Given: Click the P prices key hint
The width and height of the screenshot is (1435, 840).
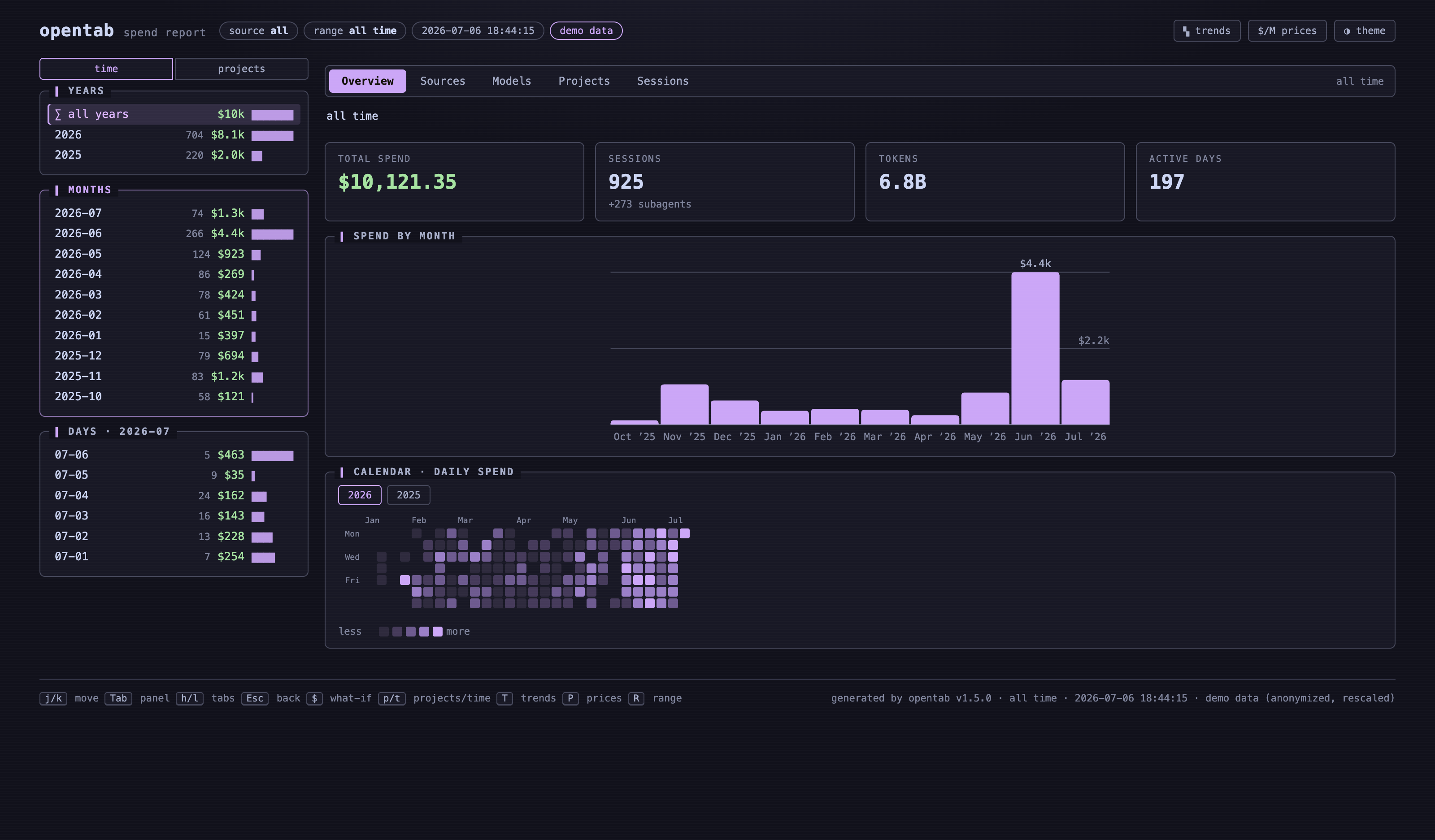Looking at the screenshot, I should pos(570,698).
